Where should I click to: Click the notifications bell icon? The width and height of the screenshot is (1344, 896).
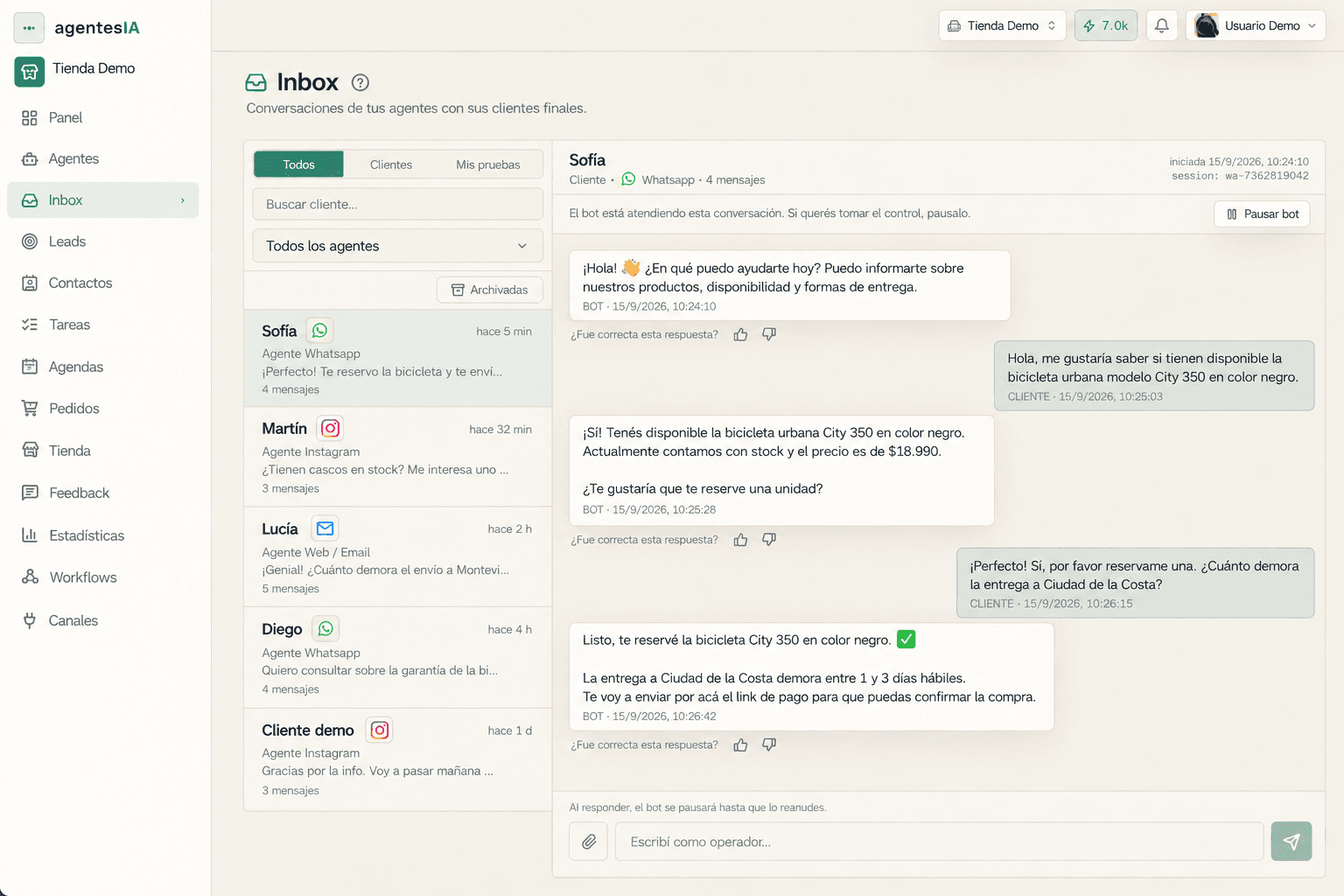tap(1162, 25)
